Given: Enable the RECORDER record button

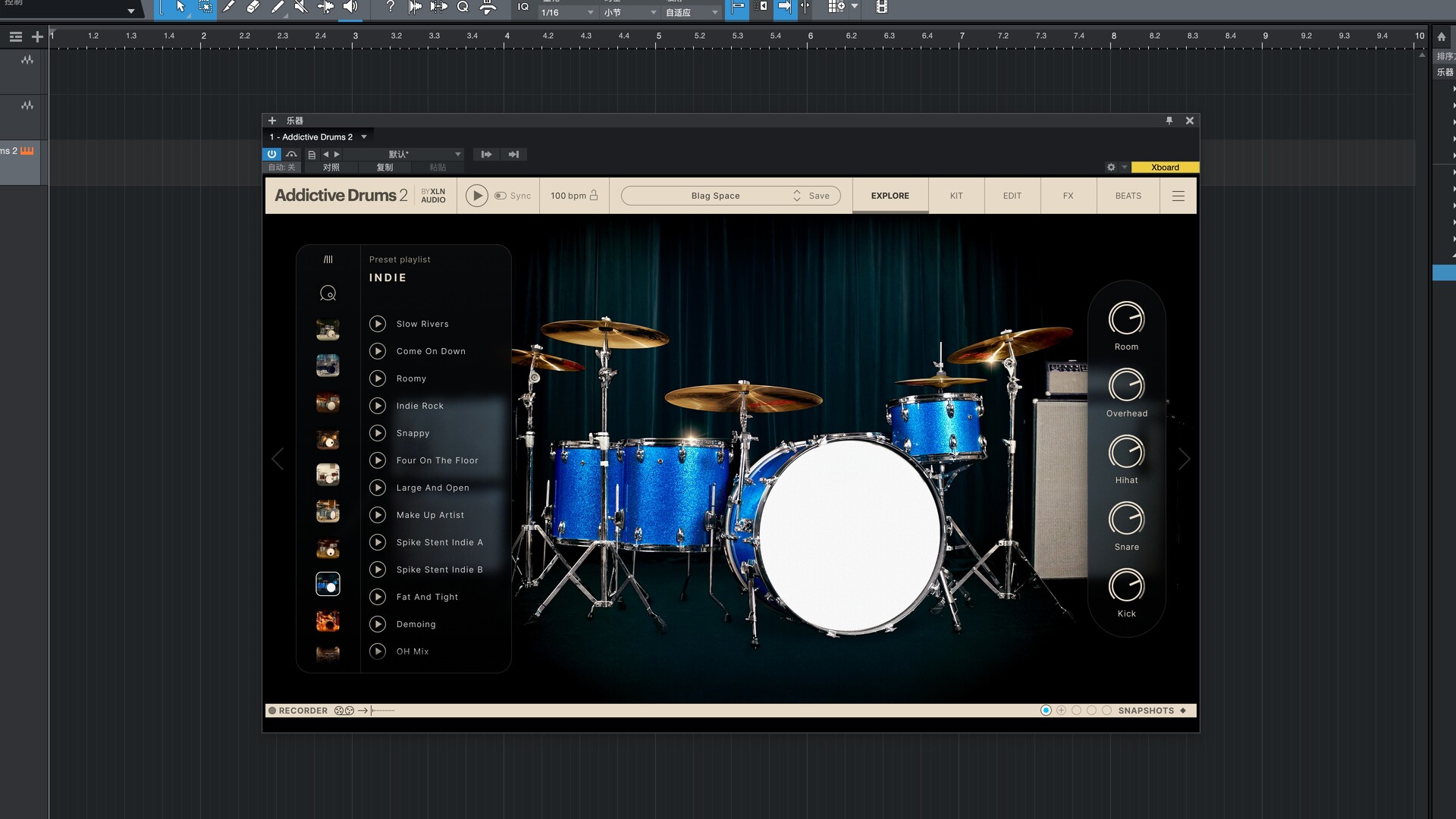Looking at the screenshot, I should pos(272,711).
